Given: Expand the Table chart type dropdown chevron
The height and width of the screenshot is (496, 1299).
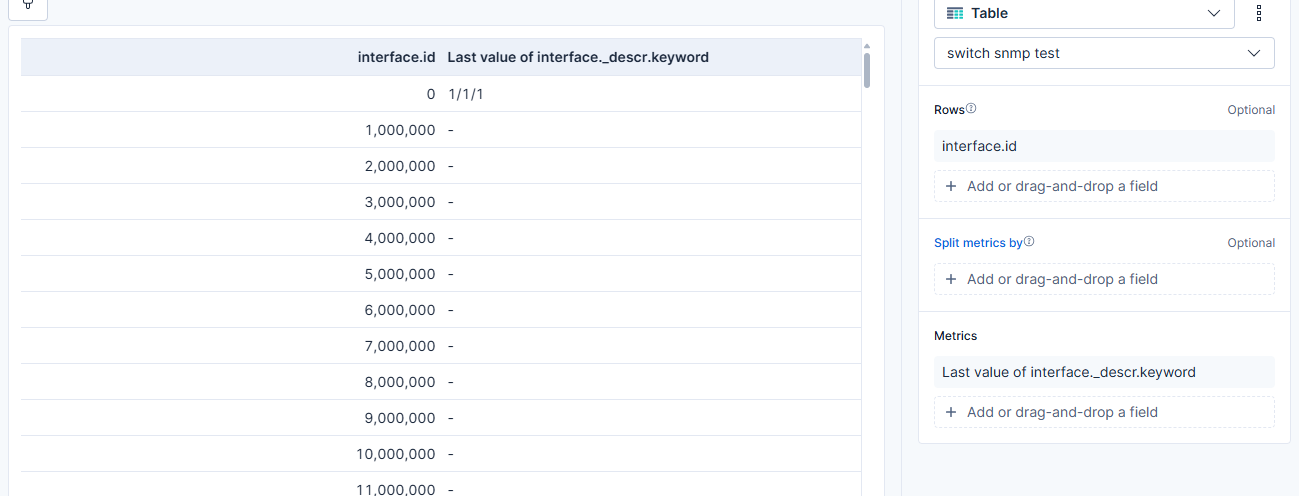Looking at the screenshot, I should pyautogui.click(x=1214, y=13).
